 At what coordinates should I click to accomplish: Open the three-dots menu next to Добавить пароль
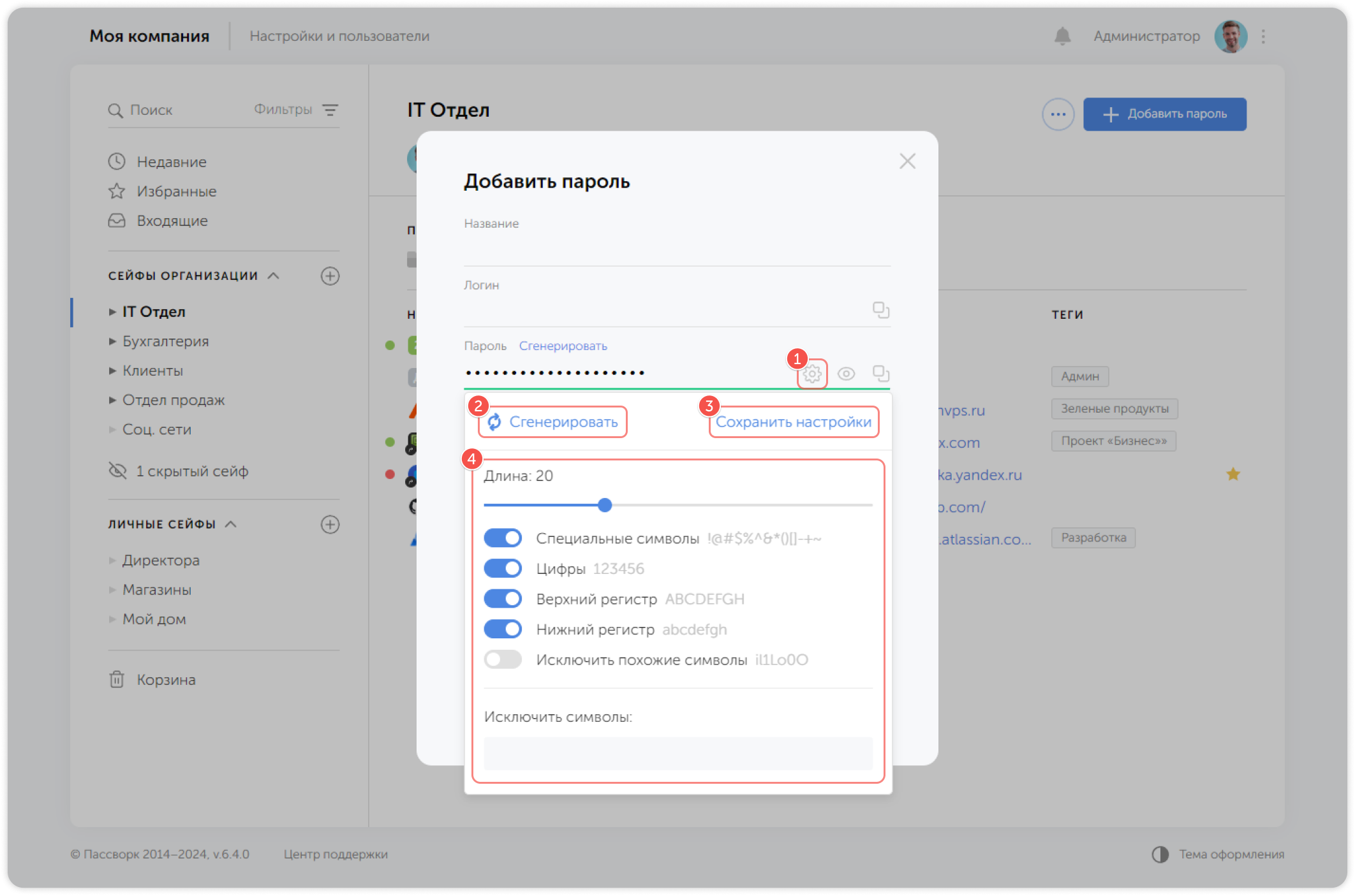pyautogui.click(x=1058, y=114)
